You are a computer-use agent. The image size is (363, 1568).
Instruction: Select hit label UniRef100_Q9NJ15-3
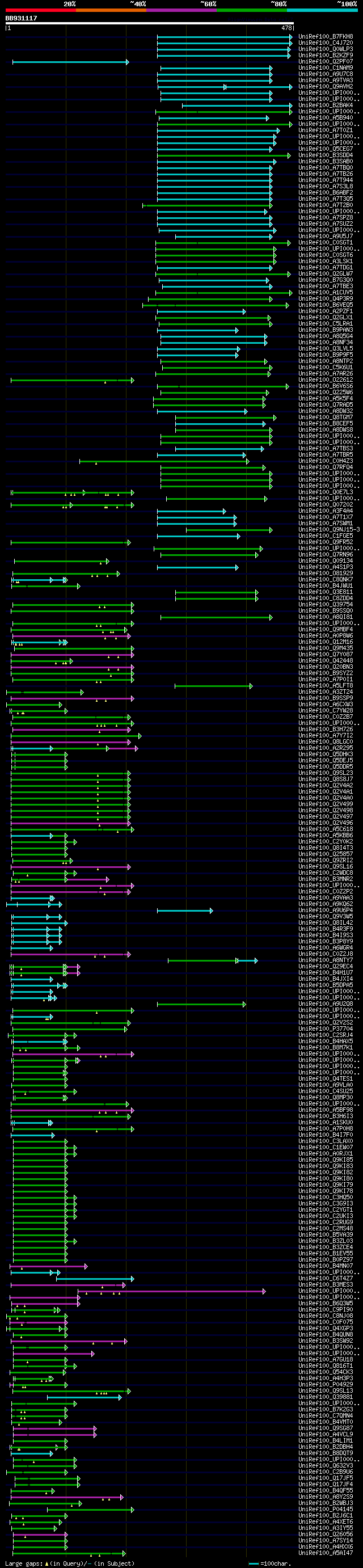pyautogui.click(x=329, y=529)
